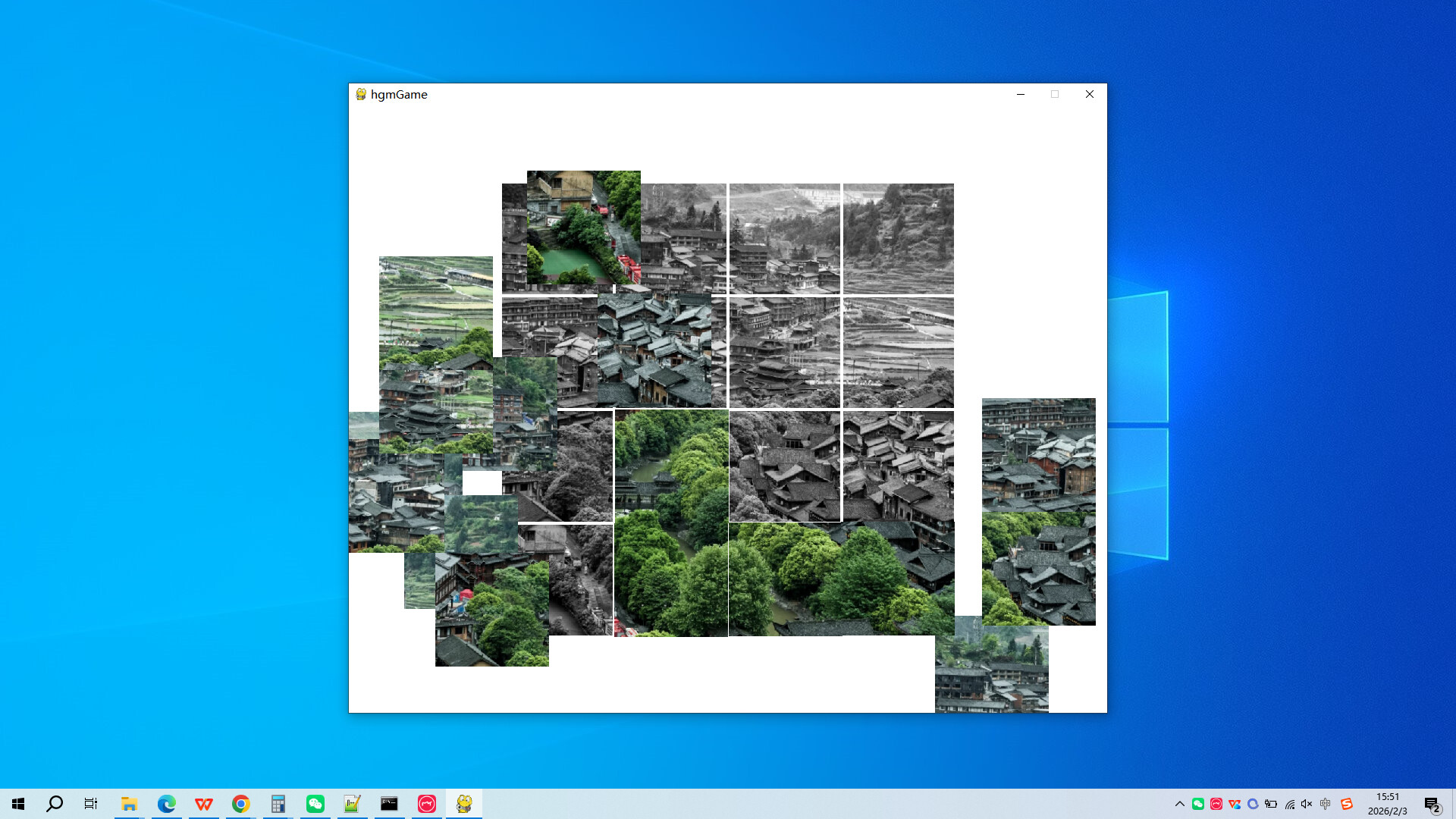This screenshot has height=819, width=1456.
Task: Unmute audio via the volume tray icon
Action: click(x=1305, y=803)
